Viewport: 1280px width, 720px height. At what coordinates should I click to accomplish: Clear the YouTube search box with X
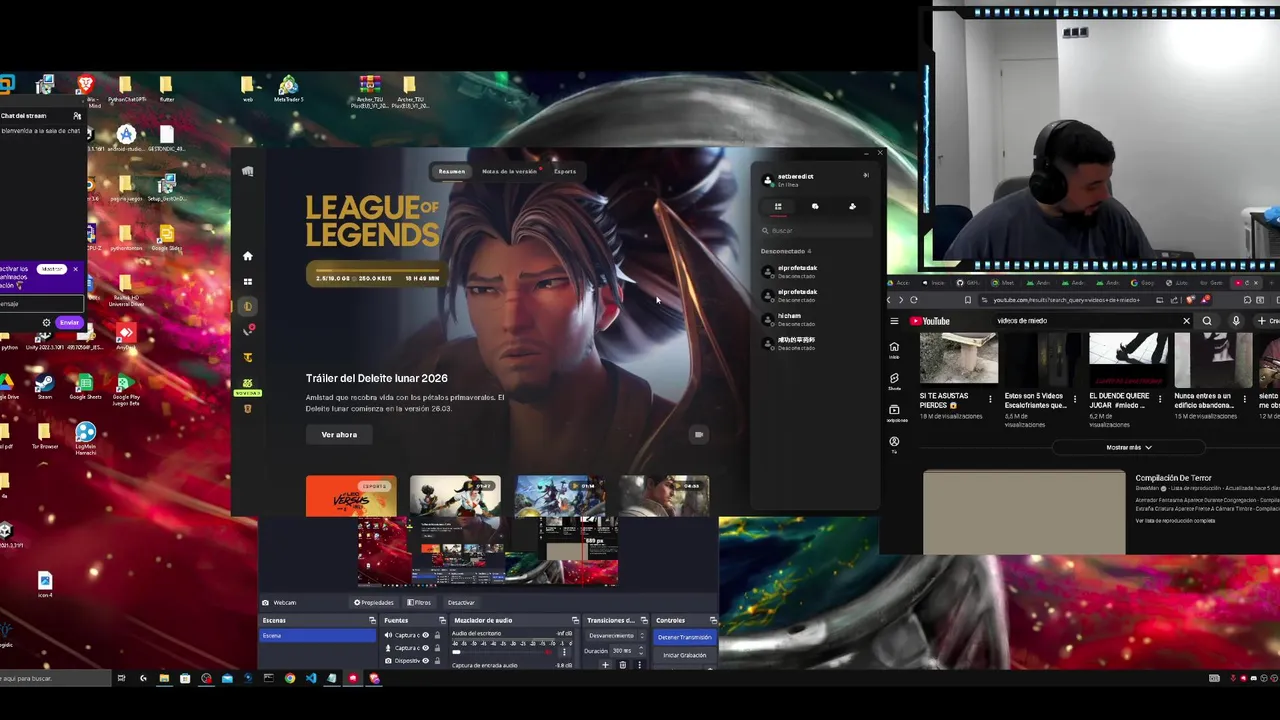pyautogui.click(x=1186, y=321)
